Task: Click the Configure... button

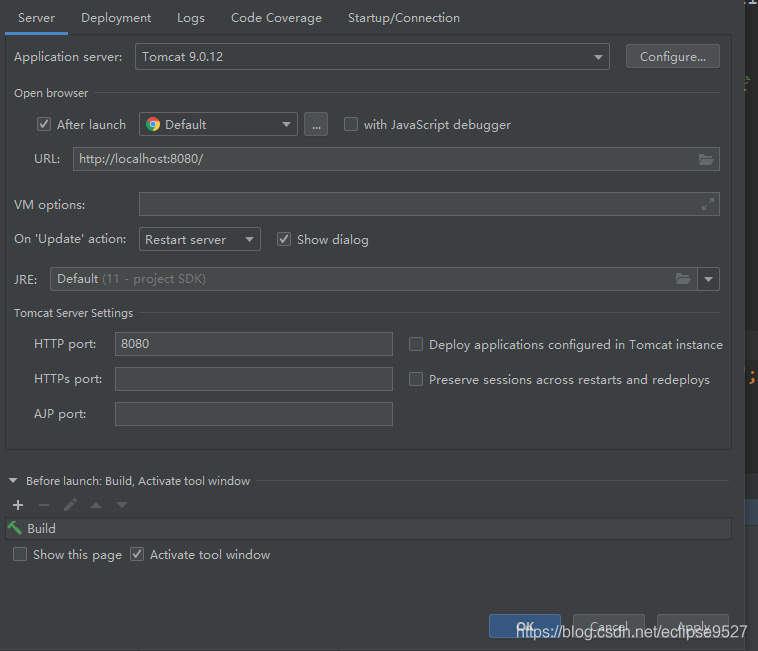Action: pyautogui.click(x=672, y=57)
